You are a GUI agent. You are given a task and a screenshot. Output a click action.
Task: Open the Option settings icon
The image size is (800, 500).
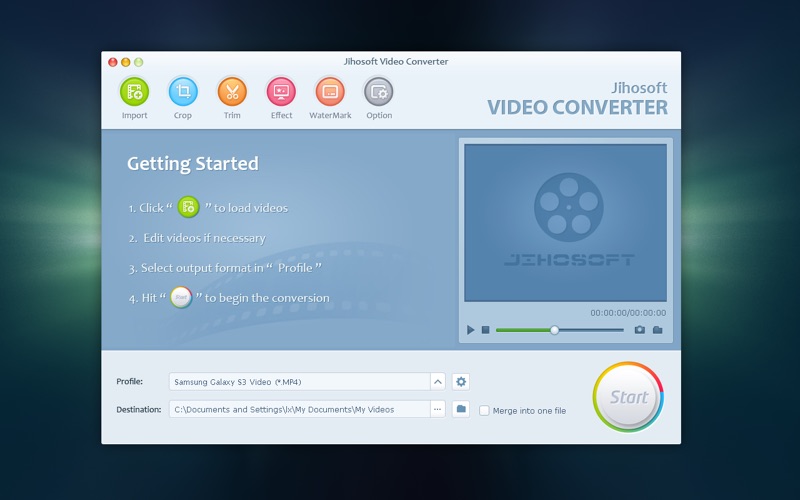(x=379, y=92)
